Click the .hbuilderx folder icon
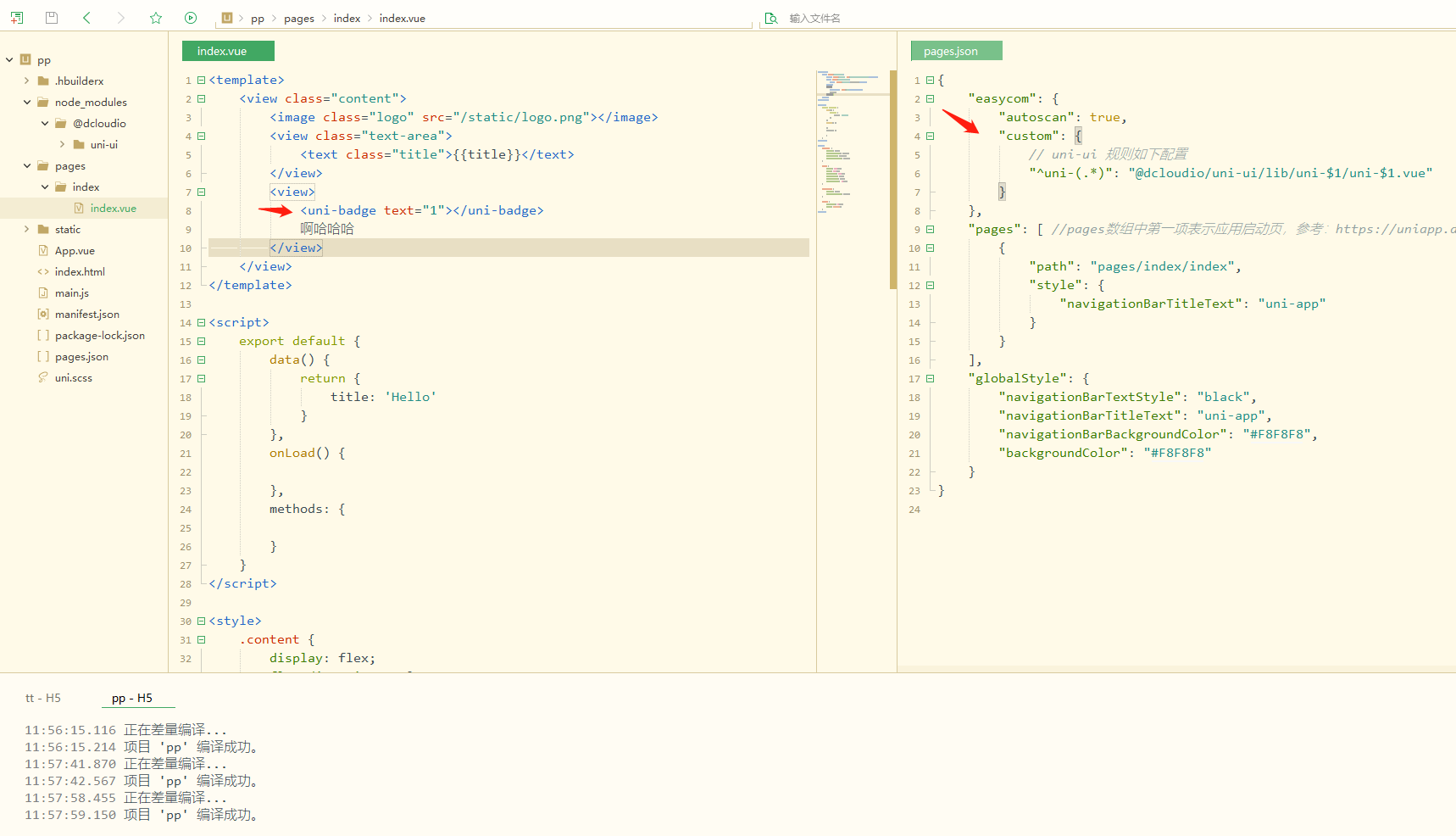The height and width of the screenshot is (836, 1456). click(x=43, y=81)
